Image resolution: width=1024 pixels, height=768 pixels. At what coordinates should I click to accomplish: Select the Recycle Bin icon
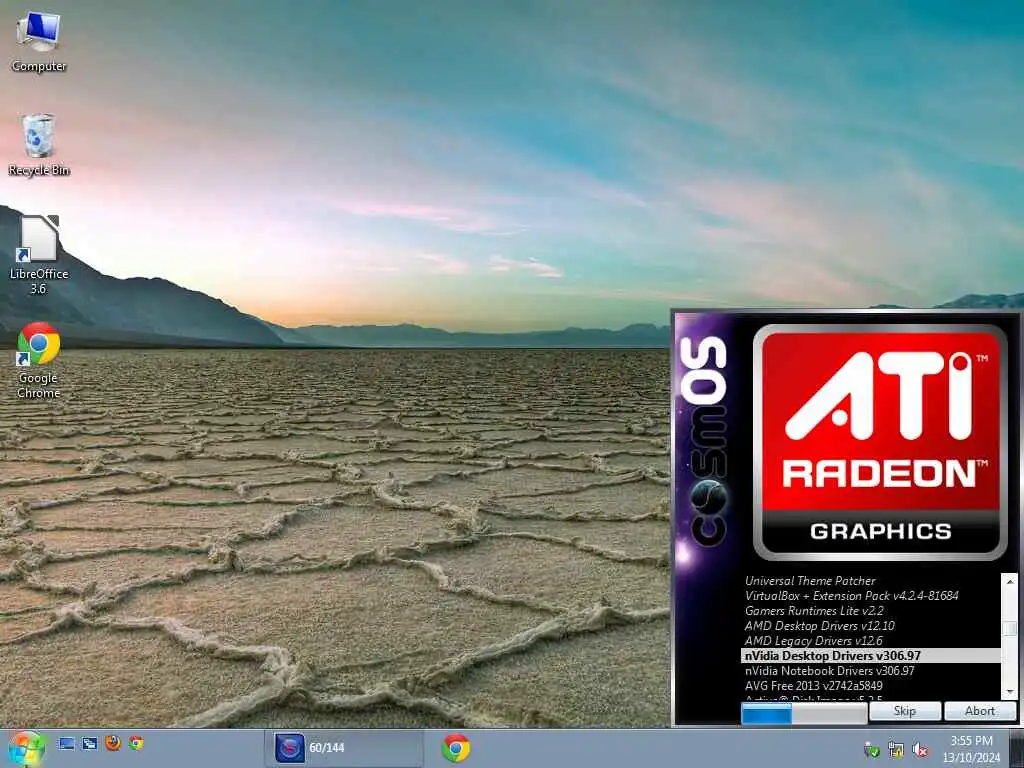(x=39, y=144)
